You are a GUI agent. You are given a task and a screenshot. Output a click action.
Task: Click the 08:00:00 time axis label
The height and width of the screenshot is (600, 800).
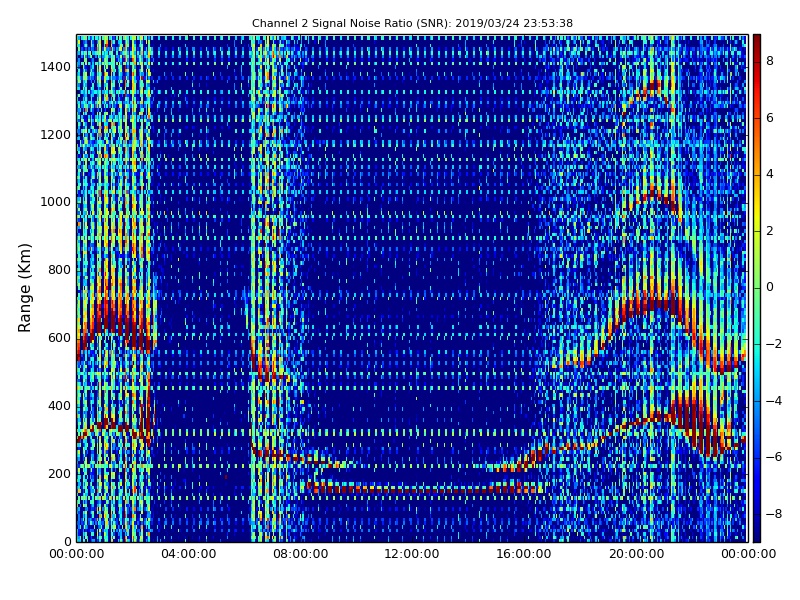[x=301, y=554]
